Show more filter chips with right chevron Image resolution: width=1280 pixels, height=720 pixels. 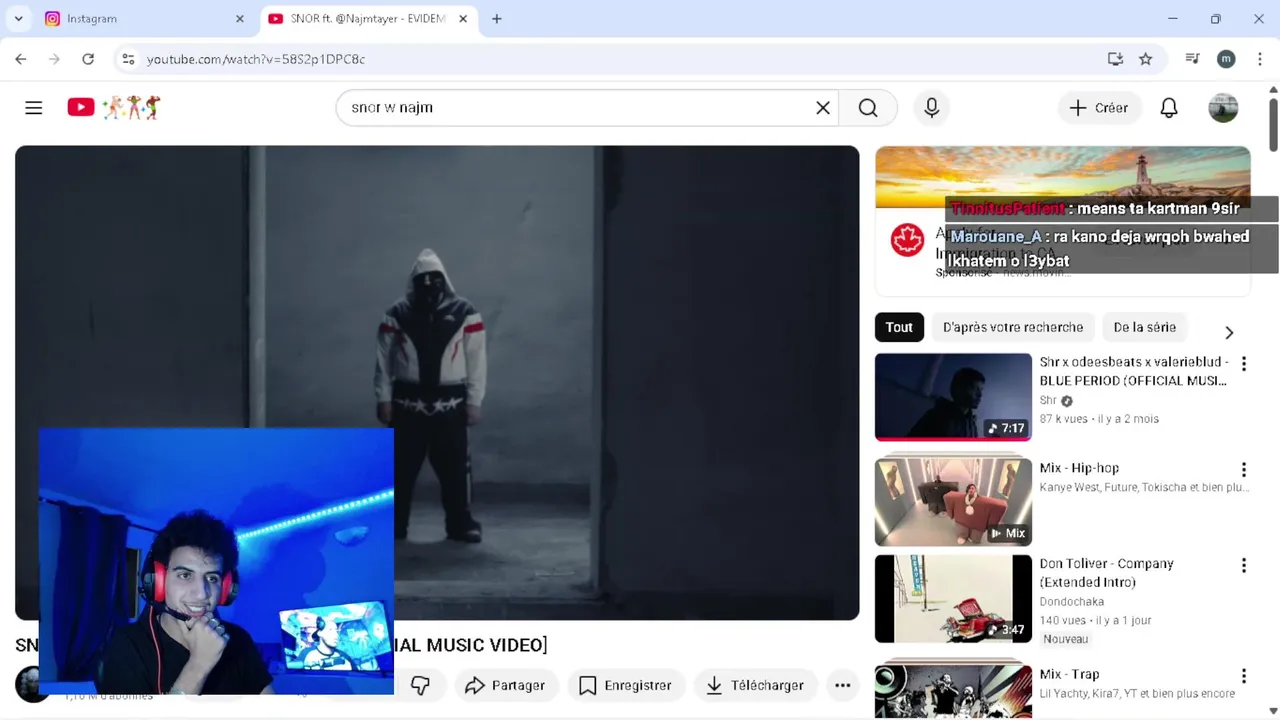click(x=1229, y=332)
